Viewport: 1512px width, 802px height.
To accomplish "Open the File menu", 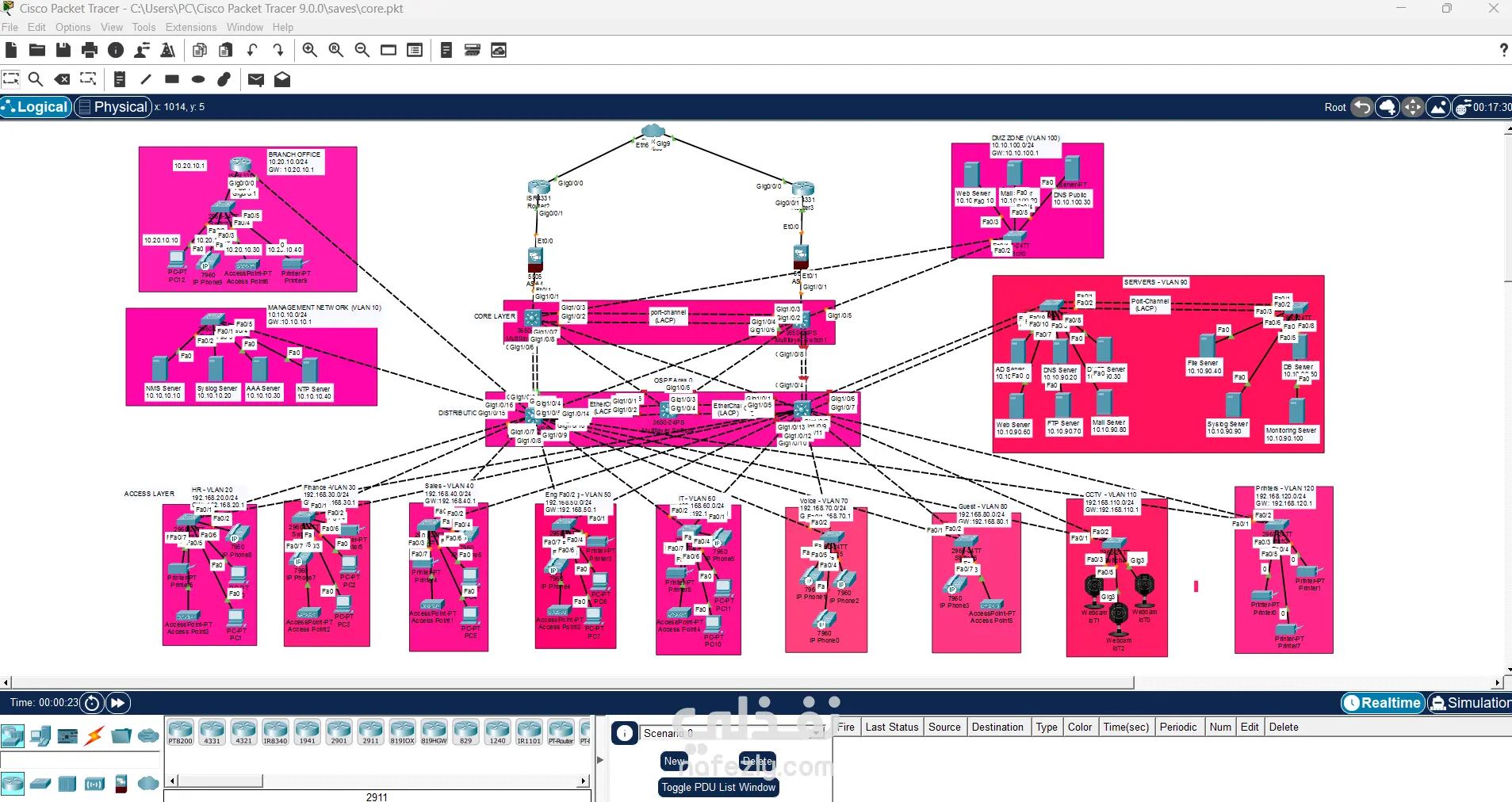I will (x=10, y=27).
